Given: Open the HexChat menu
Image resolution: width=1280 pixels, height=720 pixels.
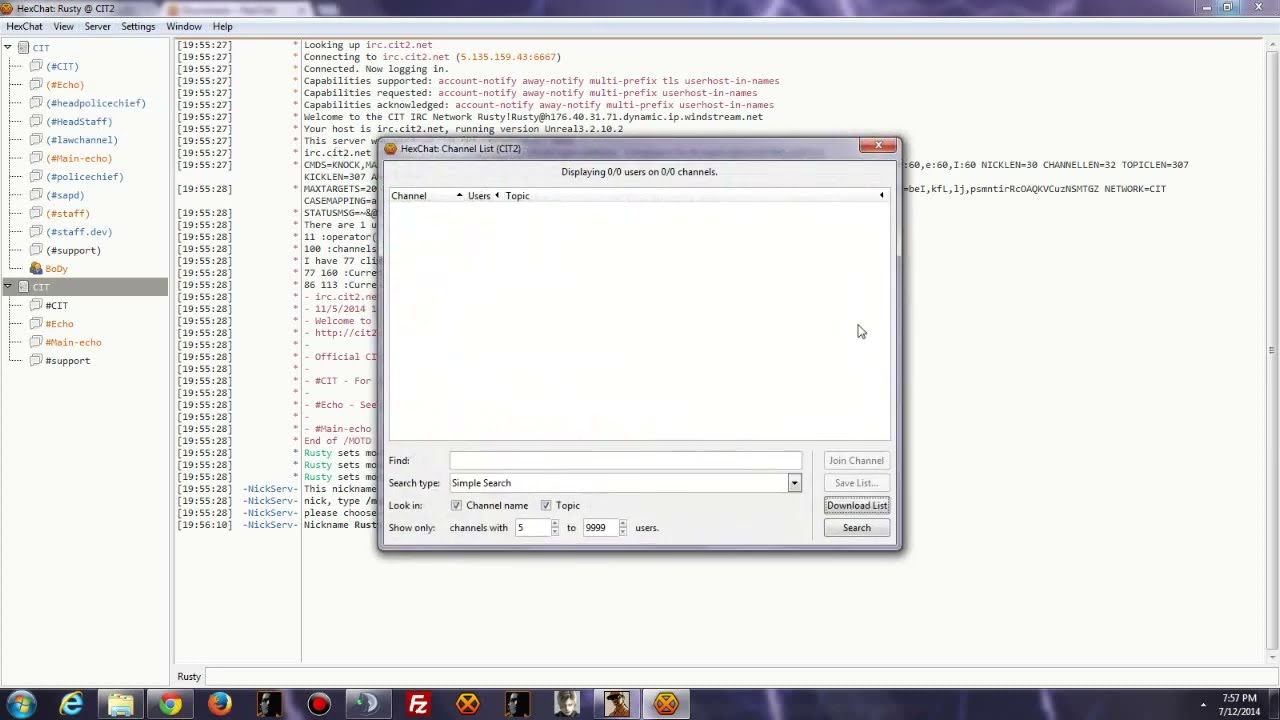Looking at the screenshot, I should (24, 27).
